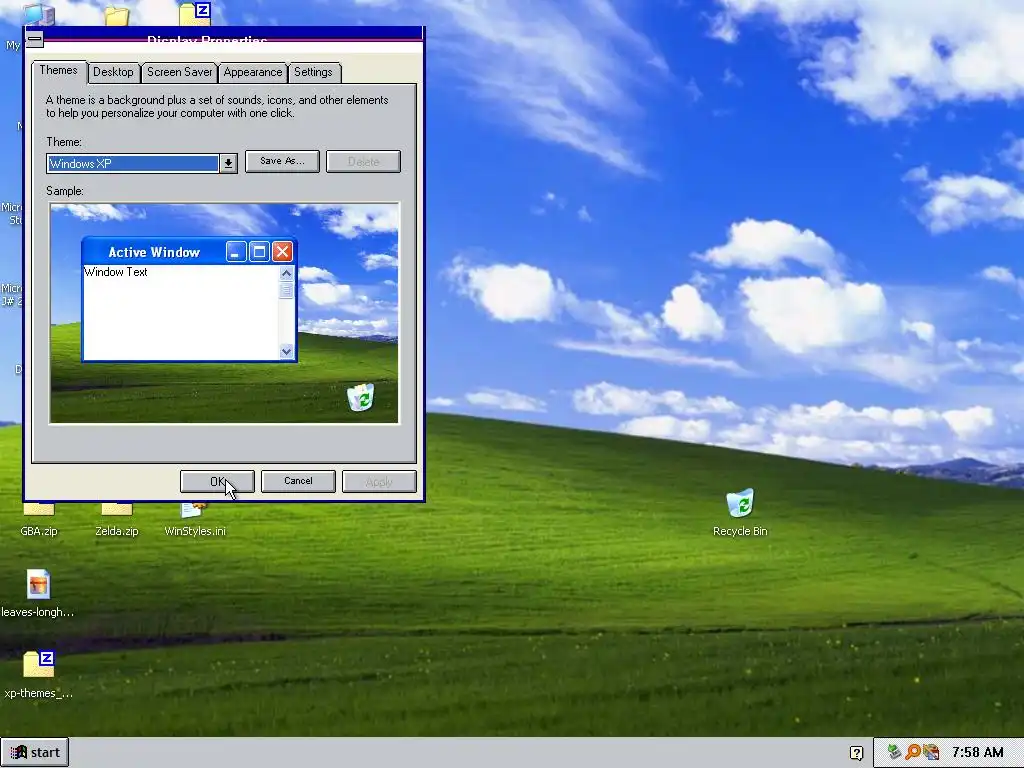
Task: Switch to the Themes tab
Action: click(58, 71)
